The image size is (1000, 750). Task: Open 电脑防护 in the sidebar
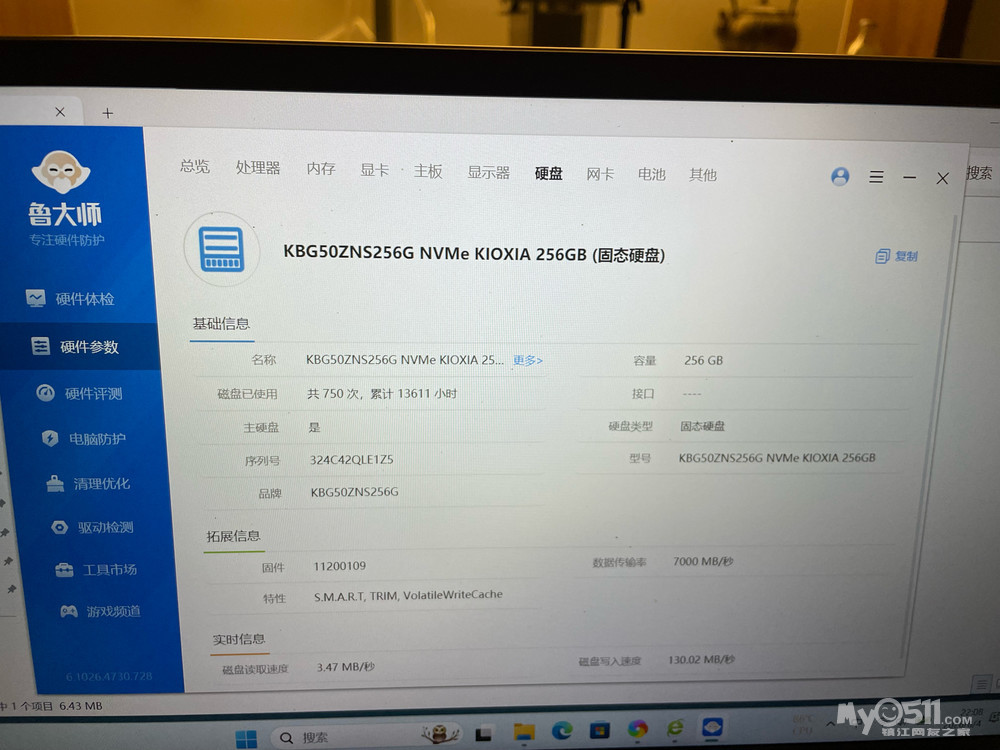[84, 439]
